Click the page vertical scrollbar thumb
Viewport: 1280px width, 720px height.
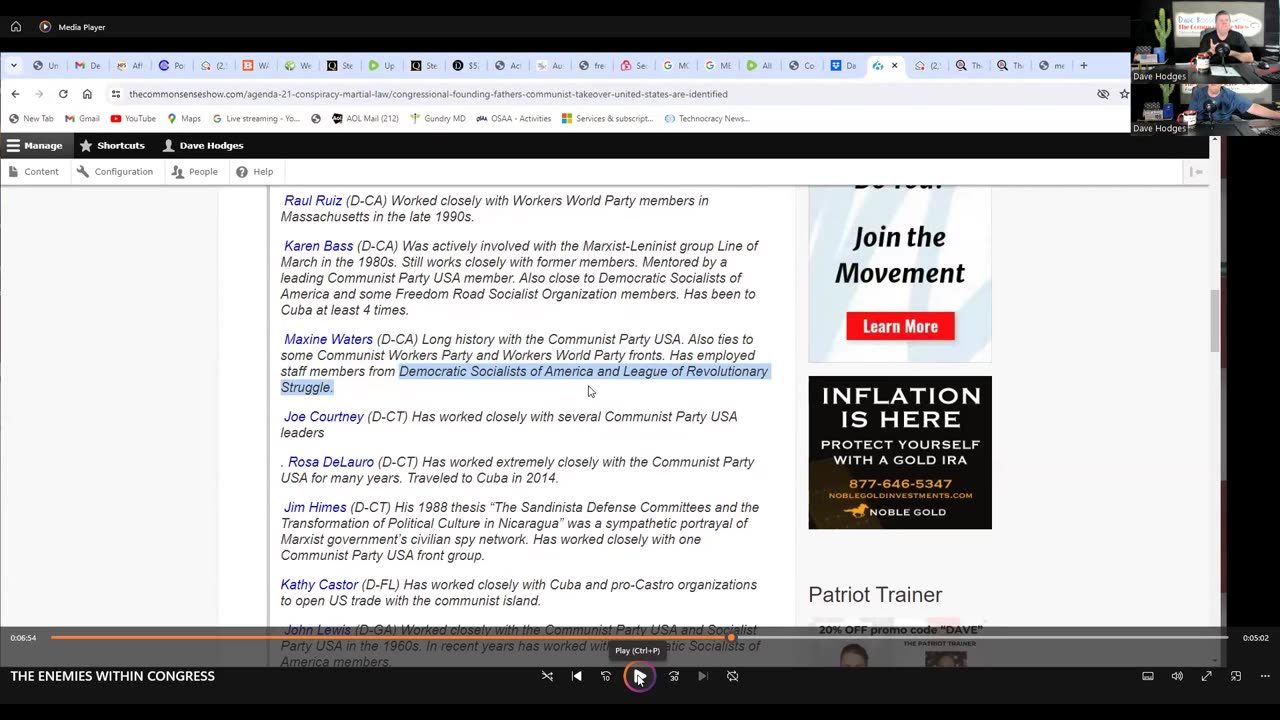coord(1216,320)
